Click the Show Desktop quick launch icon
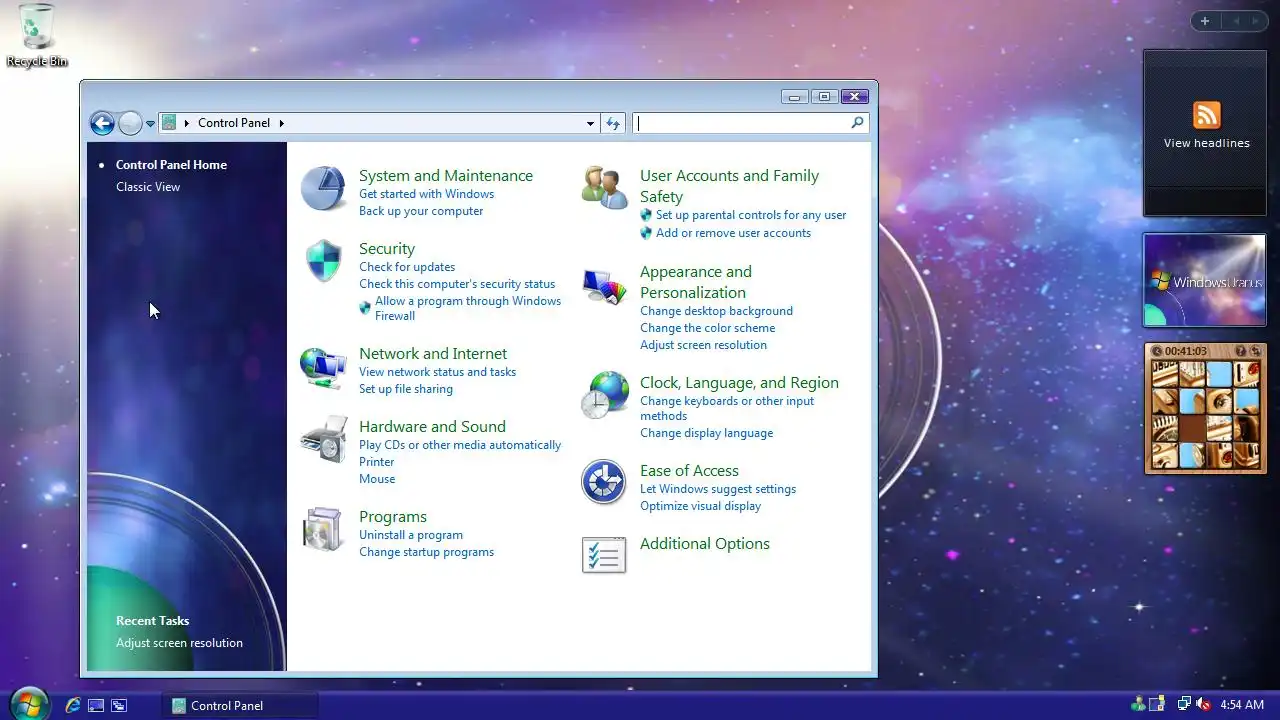This screenshot has height=720, width=1280. point(96,705)
